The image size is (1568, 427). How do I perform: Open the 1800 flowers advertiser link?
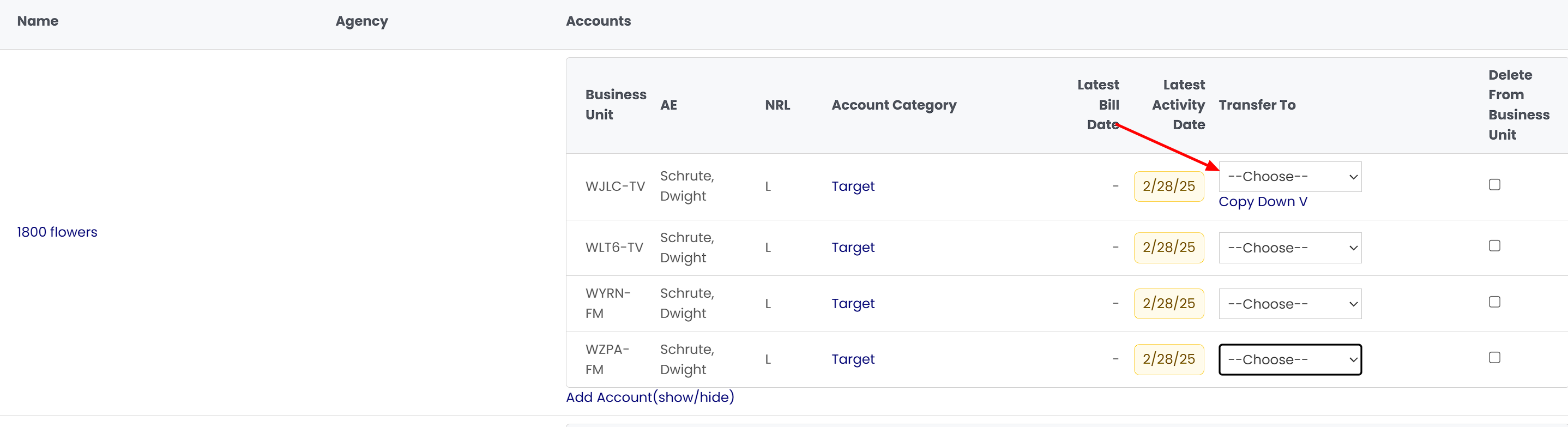click(57, 232)
